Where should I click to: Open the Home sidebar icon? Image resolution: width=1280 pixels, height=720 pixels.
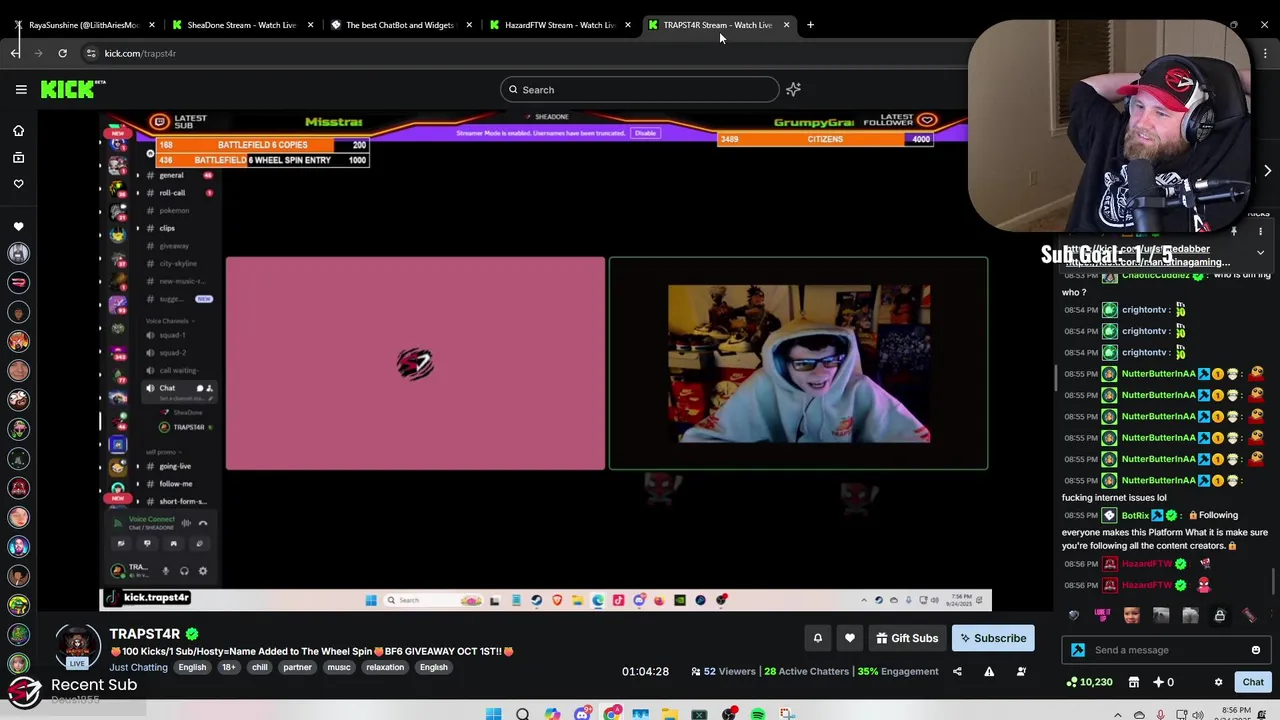click(18, 131)
